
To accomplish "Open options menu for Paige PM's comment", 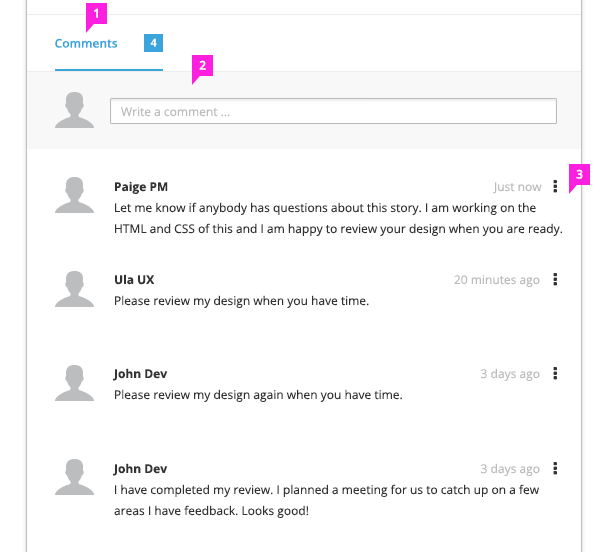I will pyautogui.click(x=555, y=186).
